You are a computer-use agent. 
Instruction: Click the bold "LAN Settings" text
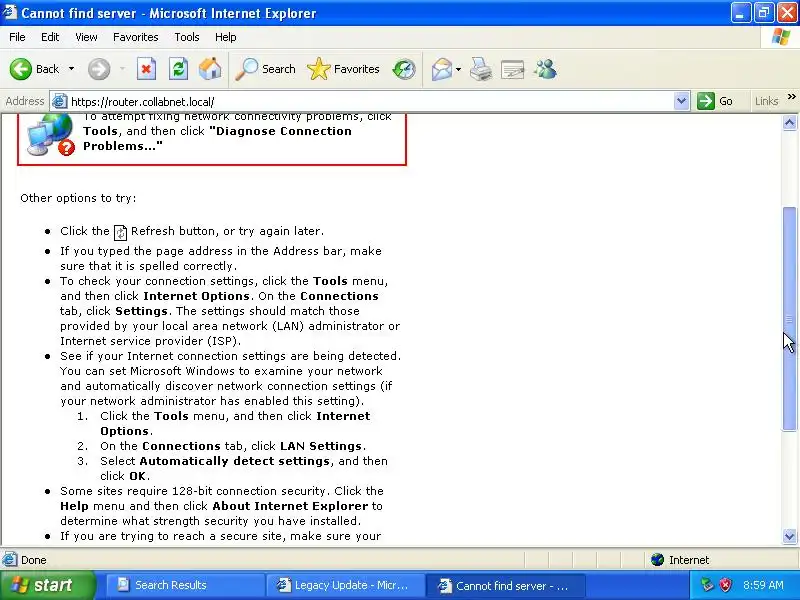coord(321,446)
